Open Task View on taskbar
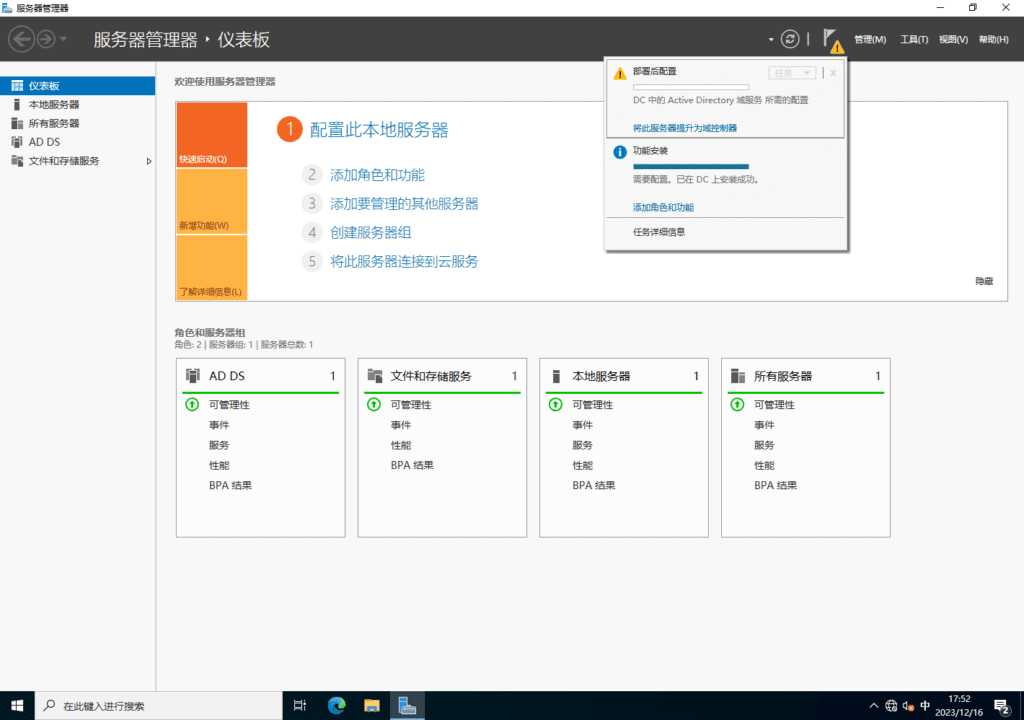 pyautogui.click(x=300, y=706)
